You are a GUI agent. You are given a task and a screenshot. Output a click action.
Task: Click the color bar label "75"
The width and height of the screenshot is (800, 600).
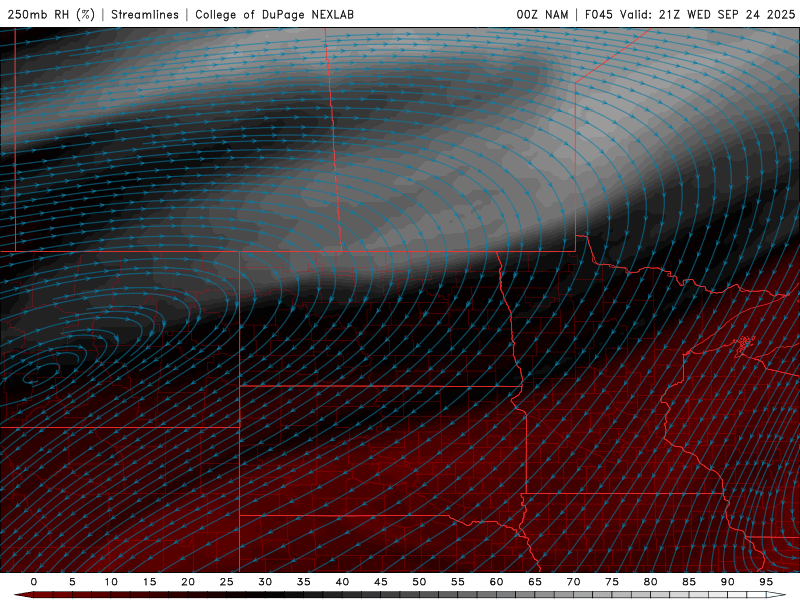tap(612, 582)
